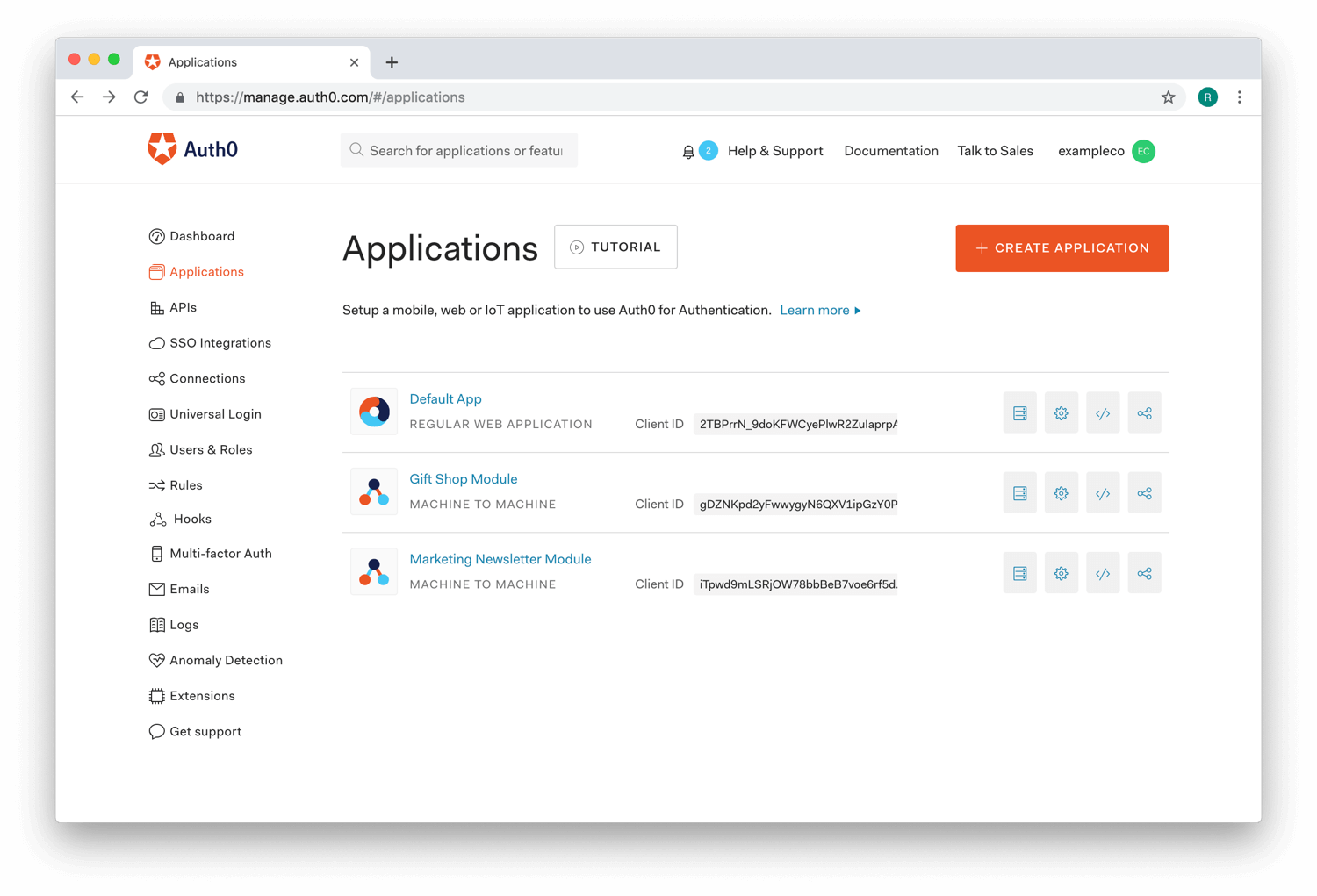This screenshot has width=1317, height=896.
Task: Open Quick Start for Default App
Action: 1019,413
